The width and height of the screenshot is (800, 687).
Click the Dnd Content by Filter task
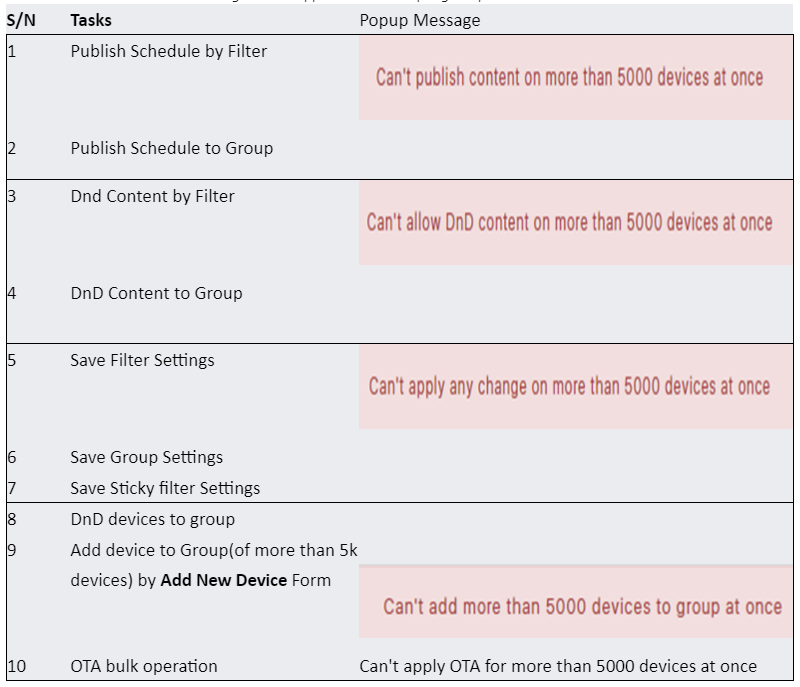[152, 196]
